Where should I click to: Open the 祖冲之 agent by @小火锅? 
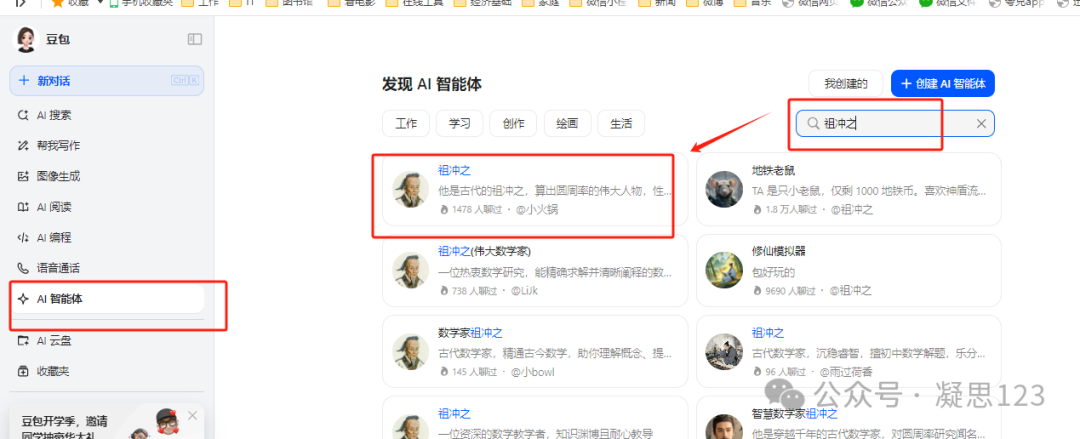click(535, 189)
